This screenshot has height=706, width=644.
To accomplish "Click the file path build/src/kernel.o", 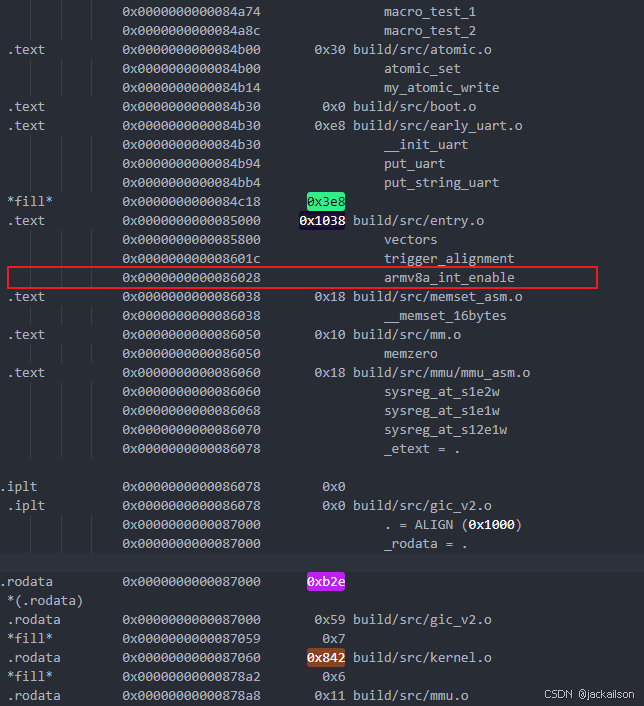I will (x=422, y=658).
